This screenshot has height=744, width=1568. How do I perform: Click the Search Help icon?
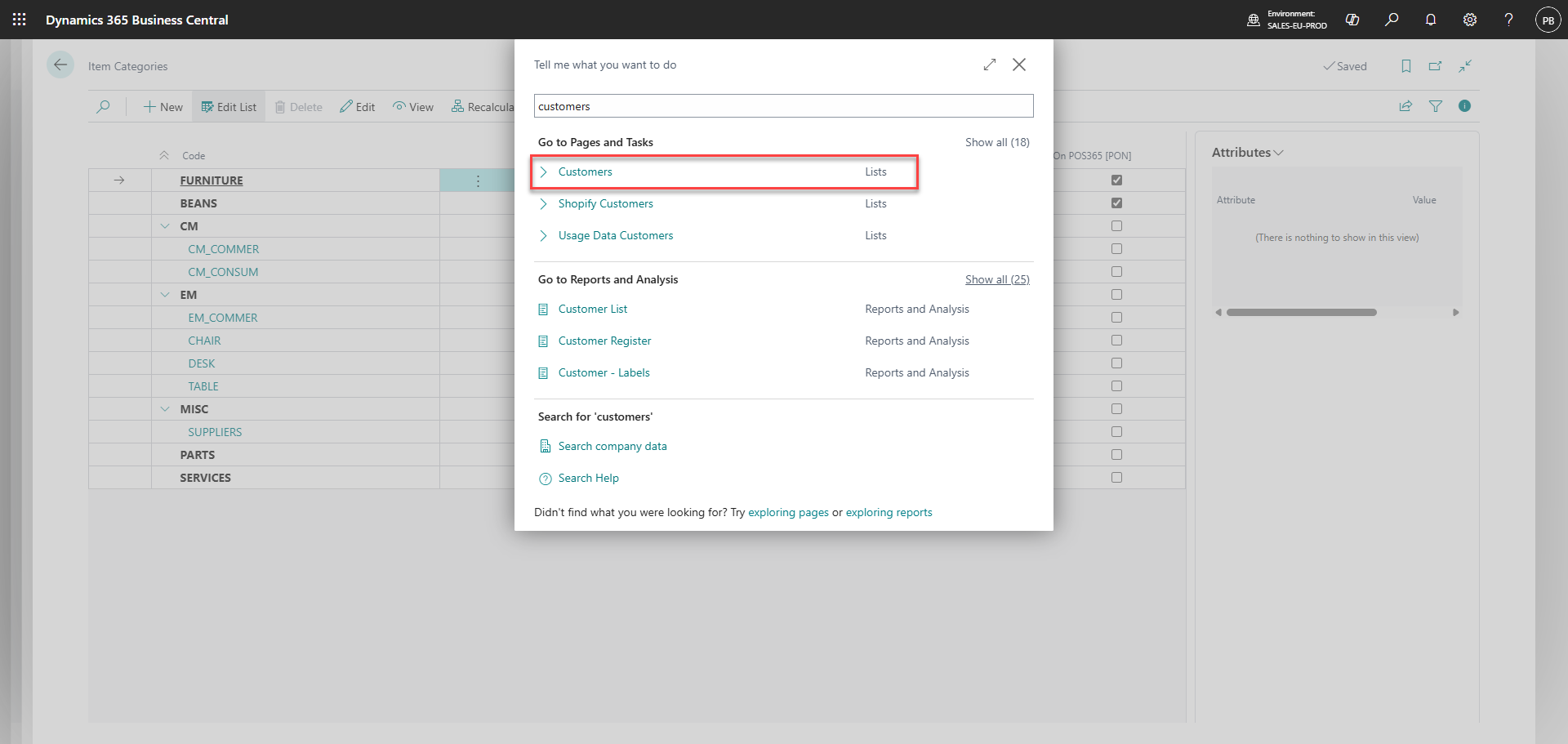(545, 479)
